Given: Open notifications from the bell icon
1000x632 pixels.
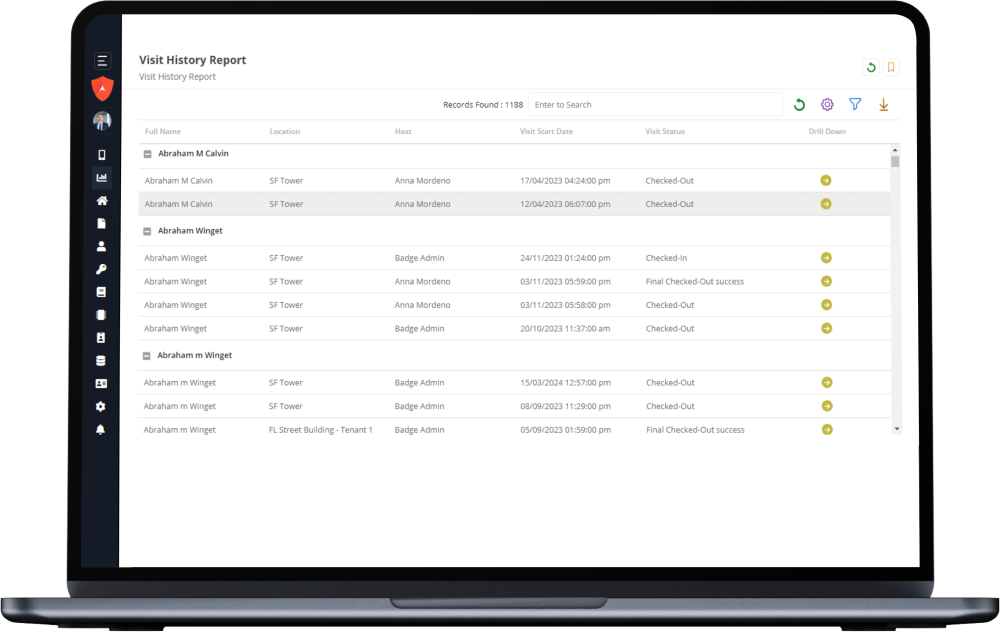Looking at the screenshot, I should click(101, 430).
